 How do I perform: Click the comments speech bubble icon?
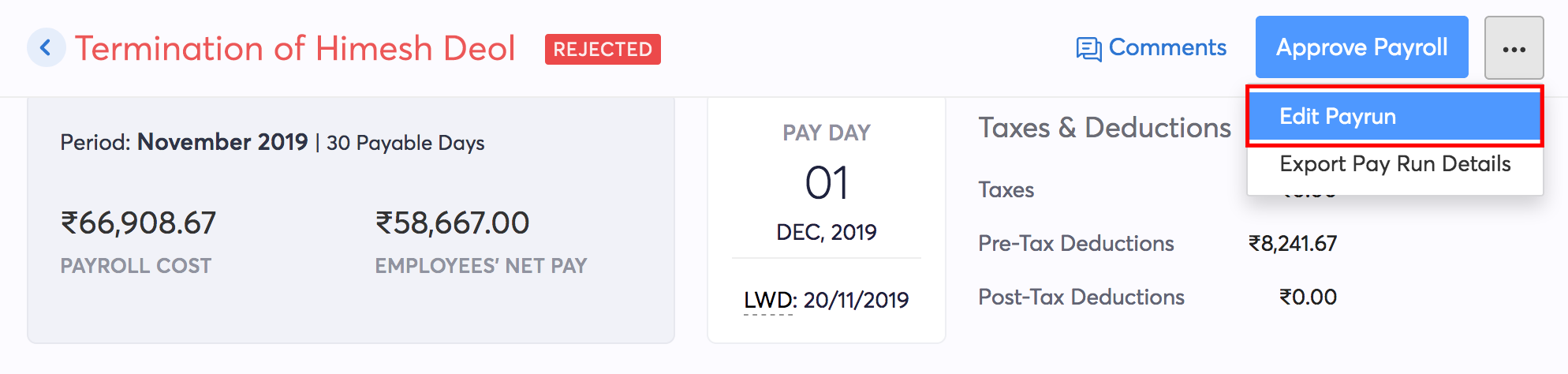pyautogui.click(x=1088, y=49)
